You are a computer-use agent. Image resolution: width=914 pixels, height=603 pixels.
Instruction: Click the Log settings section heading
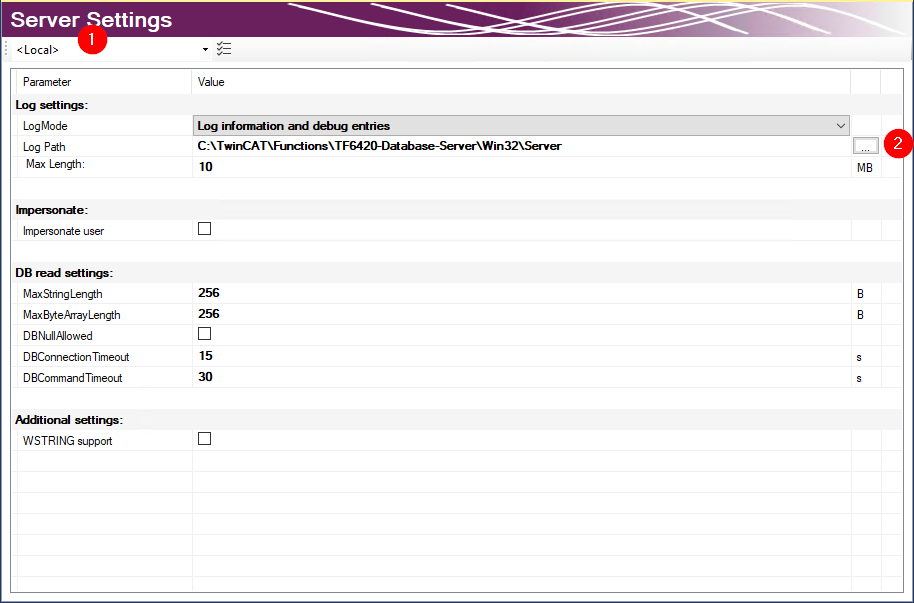tap(51, 105)
